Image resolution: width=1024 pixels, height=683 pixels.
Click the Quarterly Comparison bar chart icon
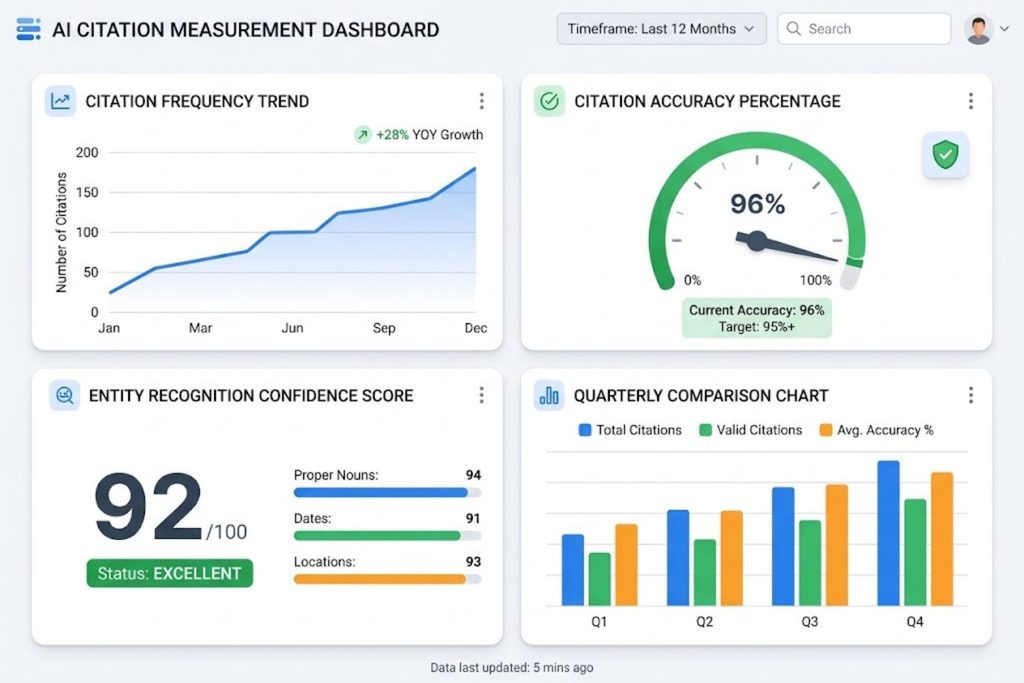point(549,395)
